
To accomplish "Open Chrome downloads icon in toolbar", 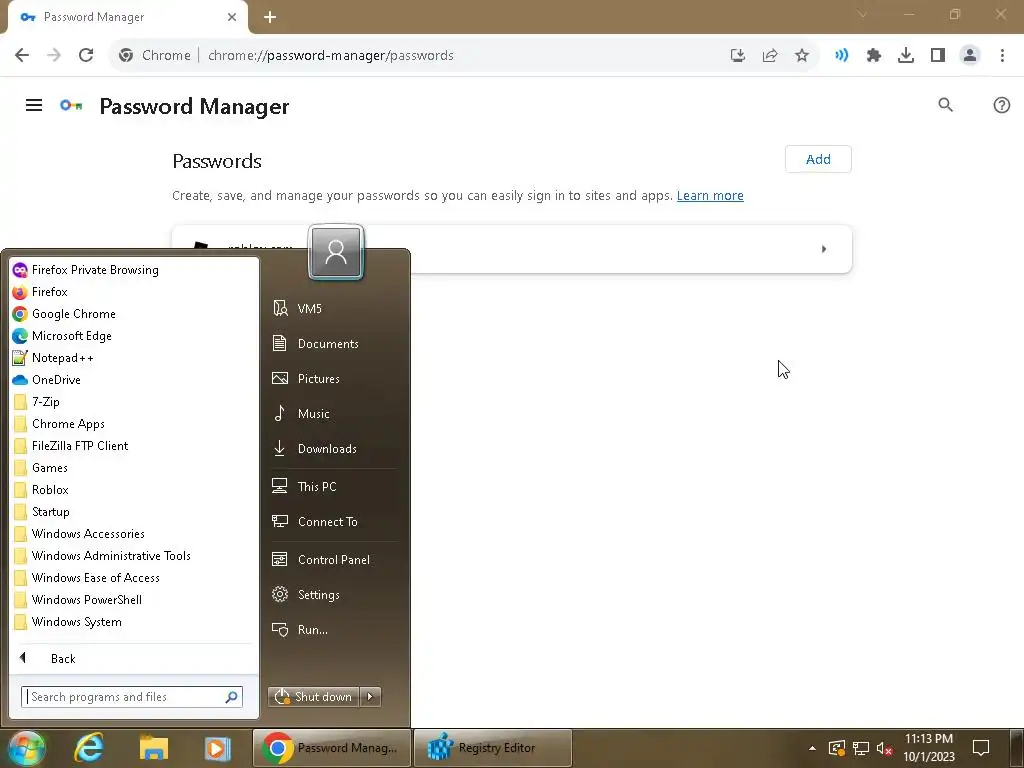I will [x=905, y=56].
